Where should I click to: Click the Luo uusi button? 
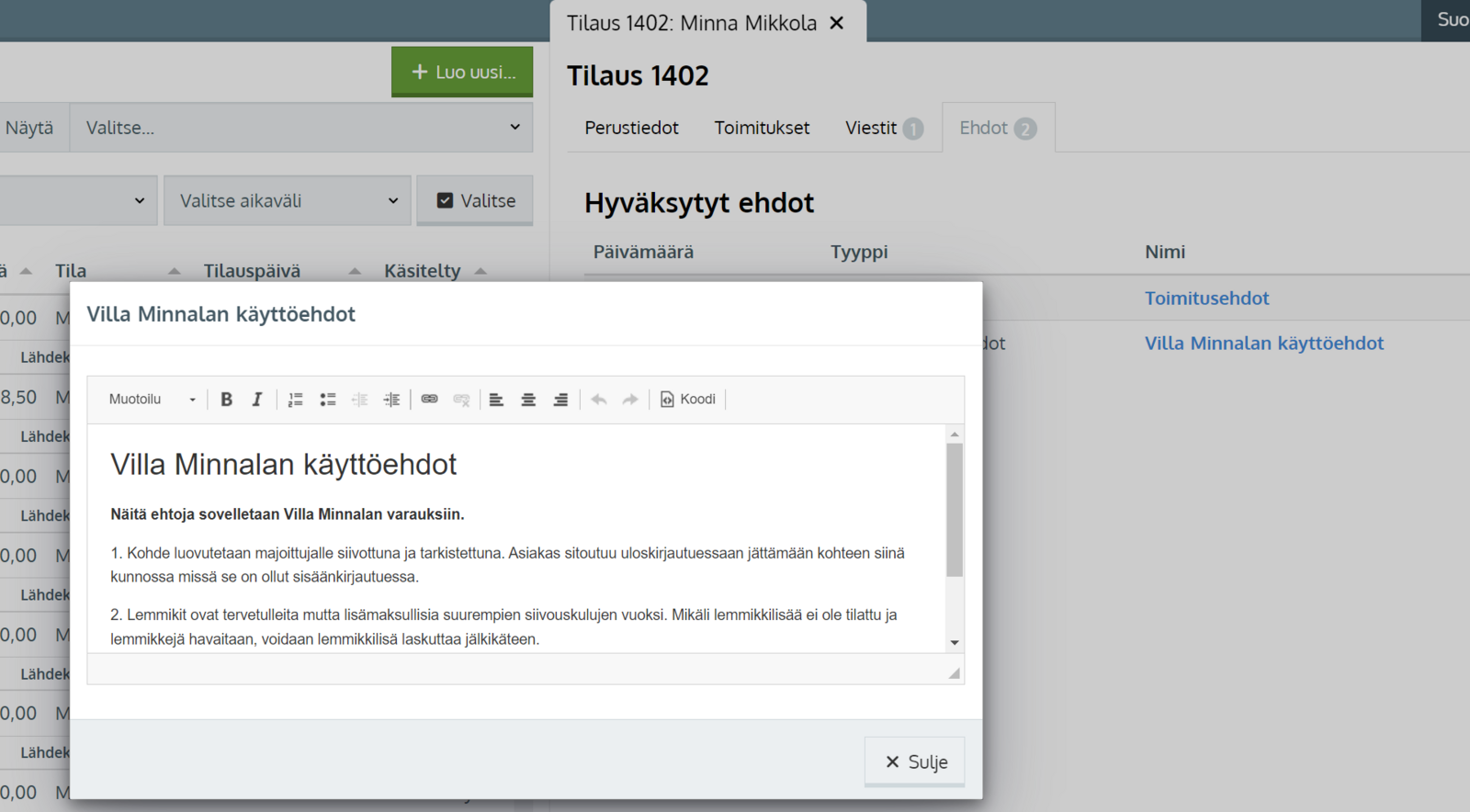[x=462, y=72]
